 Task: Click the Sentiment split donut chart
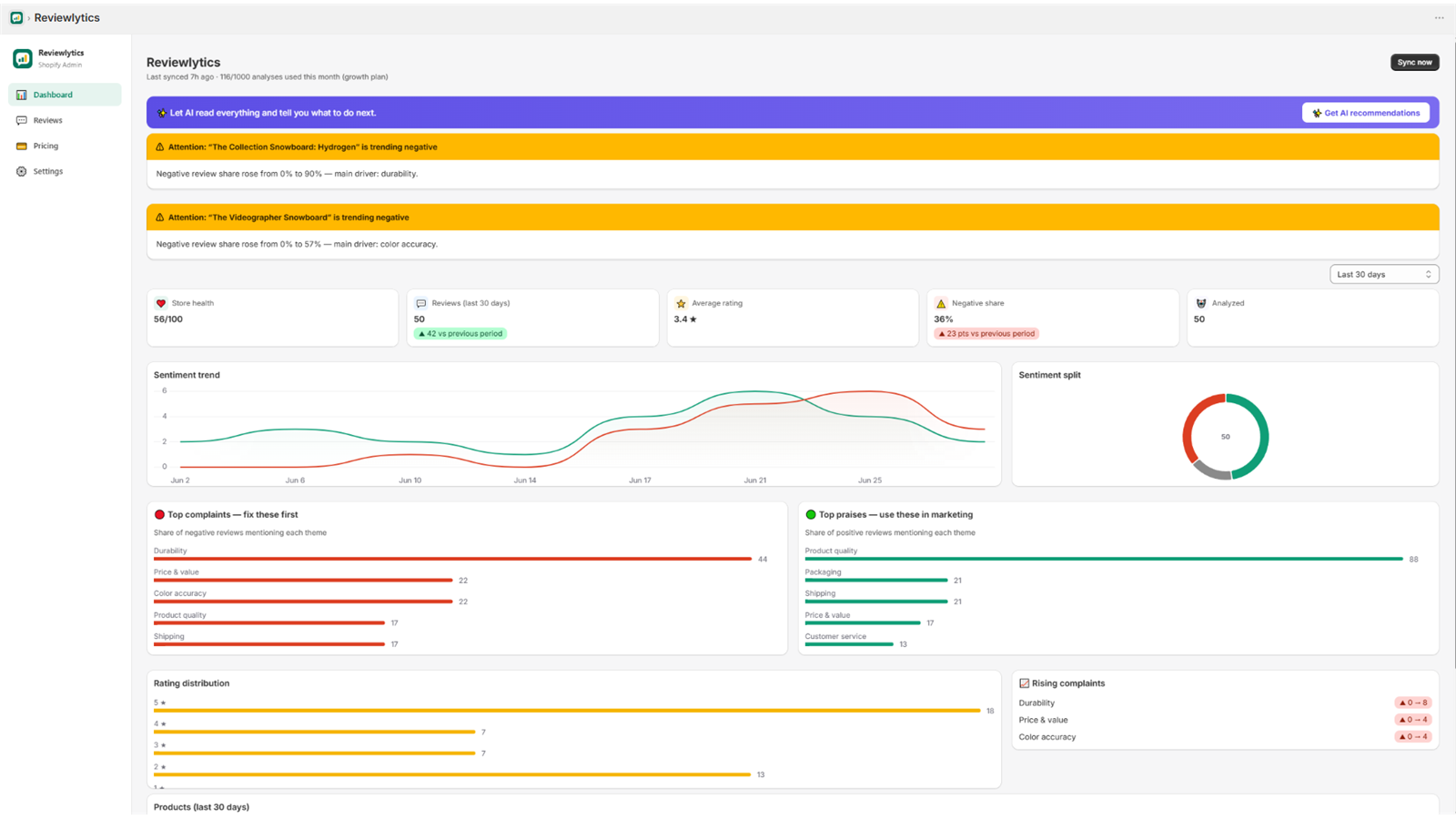(x=1225, y=436)
